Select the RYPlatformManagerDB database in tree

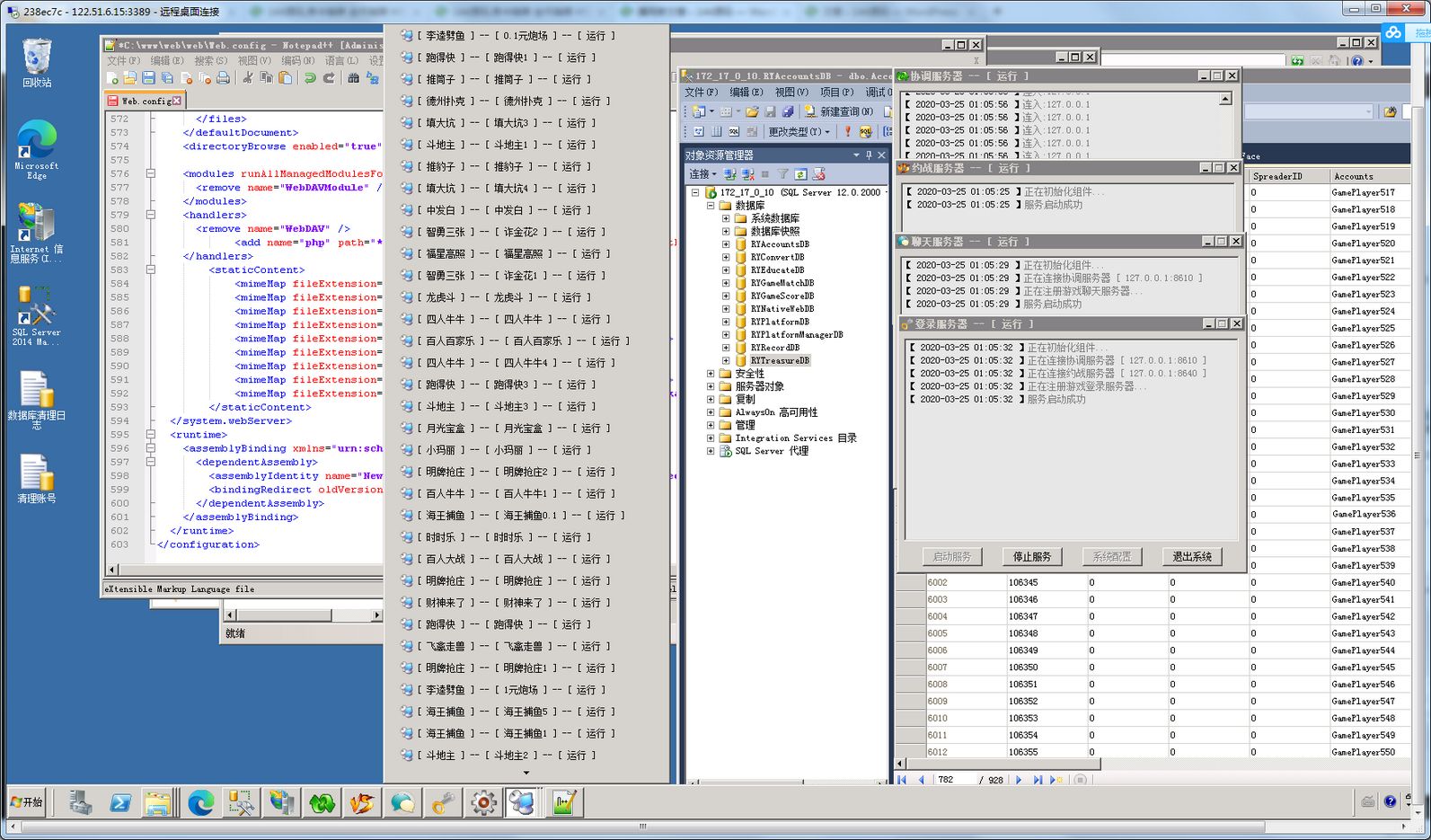click(797, 335)
